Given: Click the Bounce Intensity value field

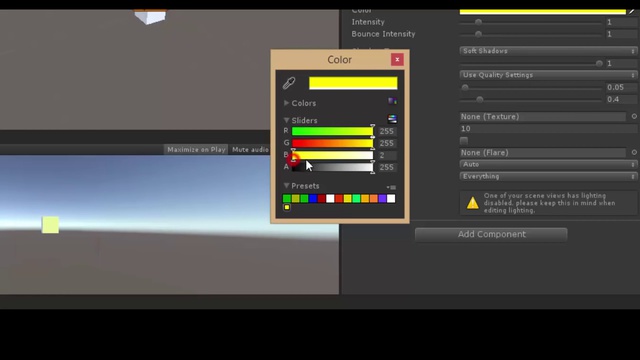Looking at the screenshot, I should pos(621,34).
